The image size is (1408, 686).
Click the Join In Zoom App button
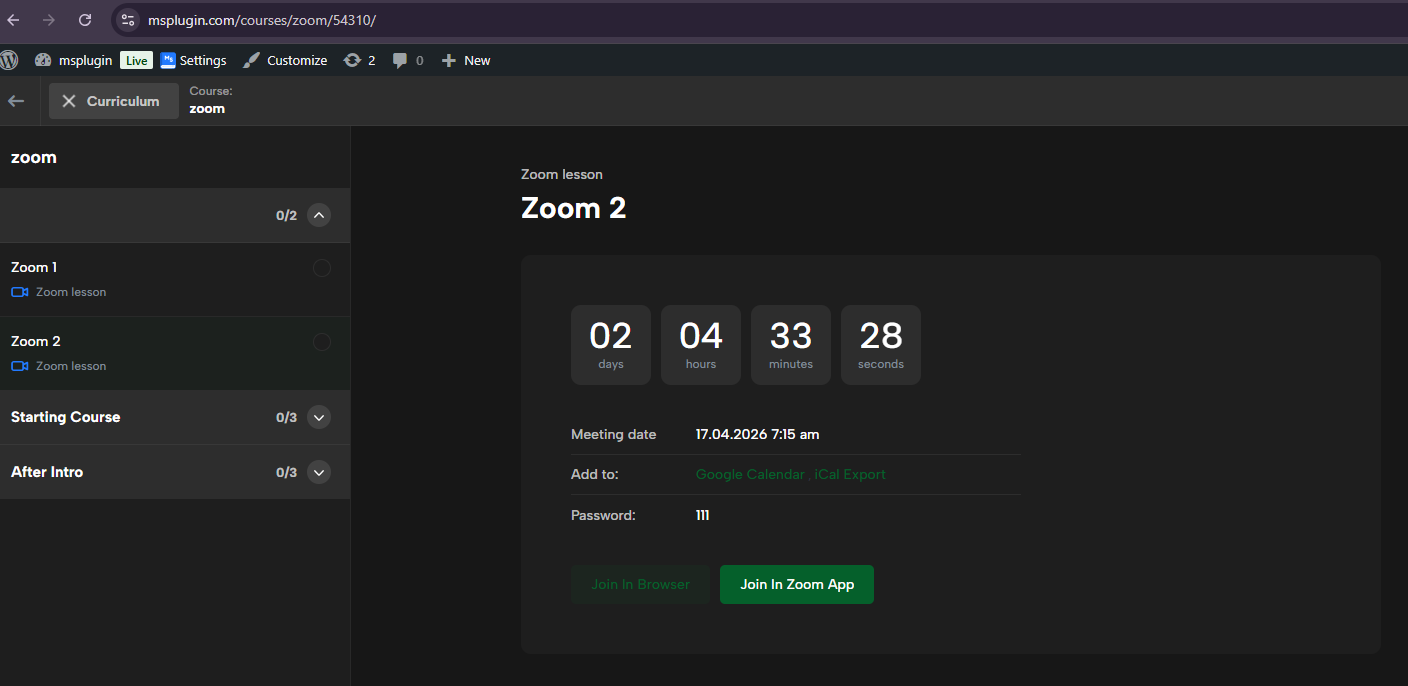797,584
